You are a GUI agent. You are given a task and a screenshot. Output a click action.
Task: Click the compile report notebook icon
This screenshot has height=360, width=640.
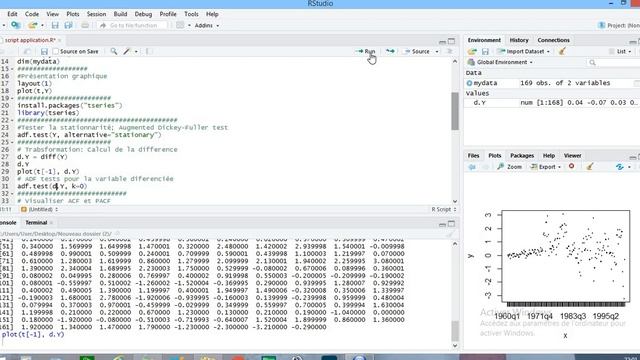coord(149,51)
